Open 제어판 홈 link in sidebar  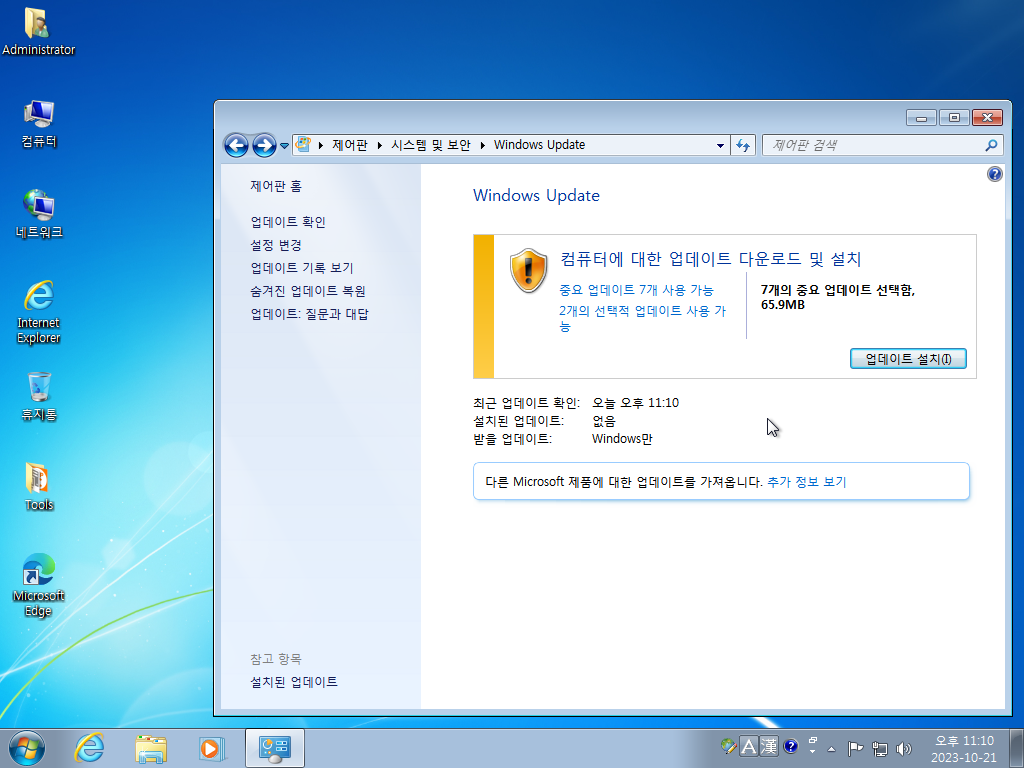click(x=276, y=186)
